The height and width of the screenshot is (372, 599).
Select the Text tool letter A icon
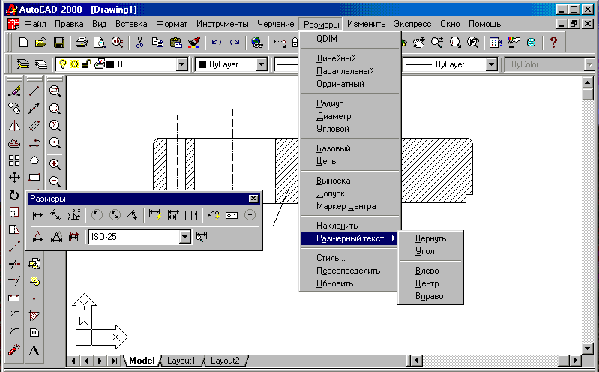click(x=34, y=350)
